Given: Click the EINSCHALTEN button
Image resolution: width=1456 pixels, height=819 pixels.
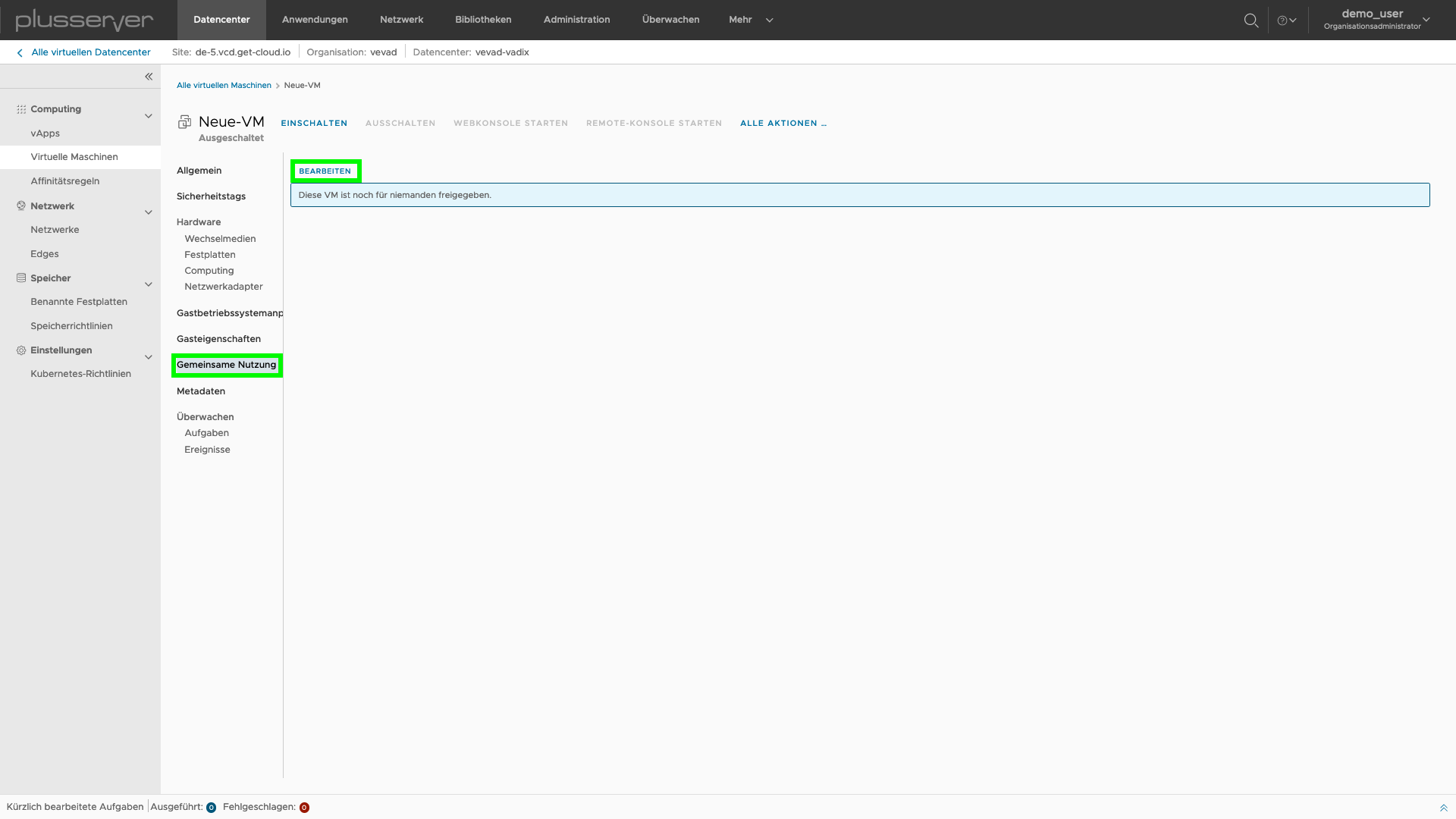Looking at the screenshot, I should [x=314, y=123].
